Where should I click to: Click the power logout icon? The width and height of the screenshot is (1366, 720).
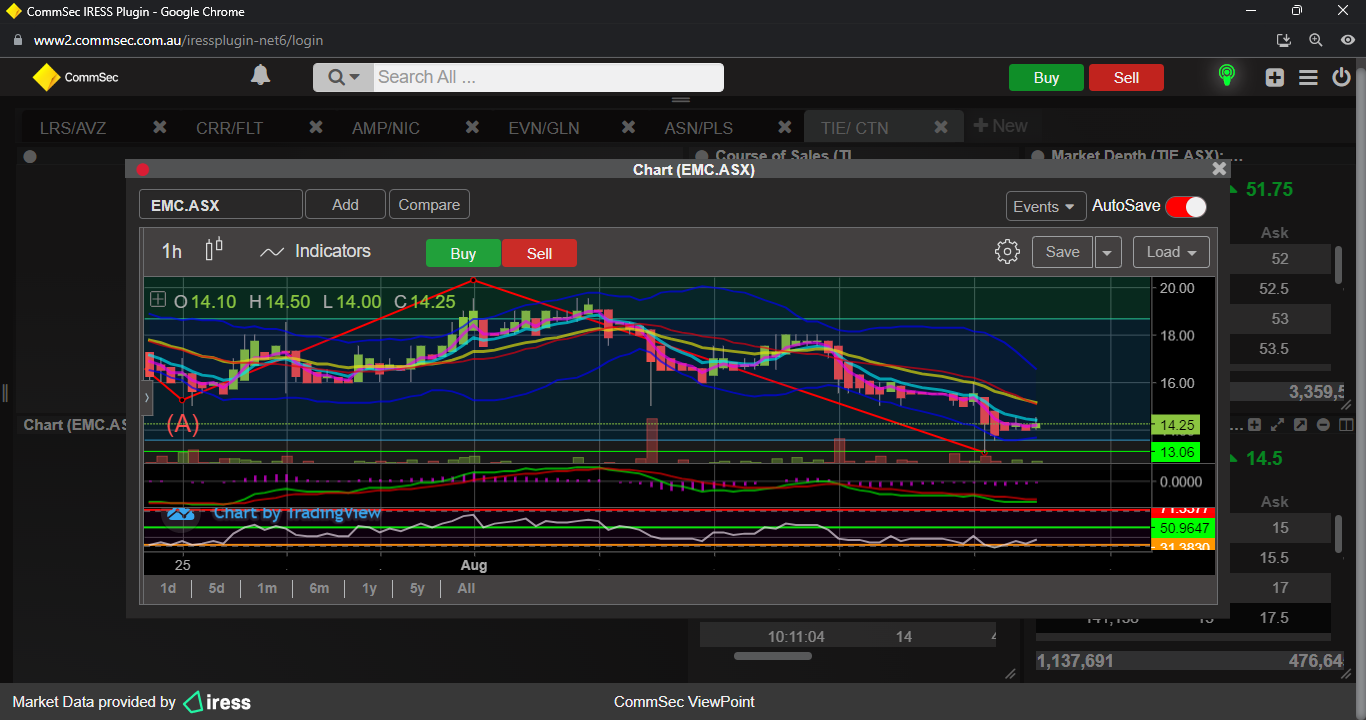[x=1342, y=78]
